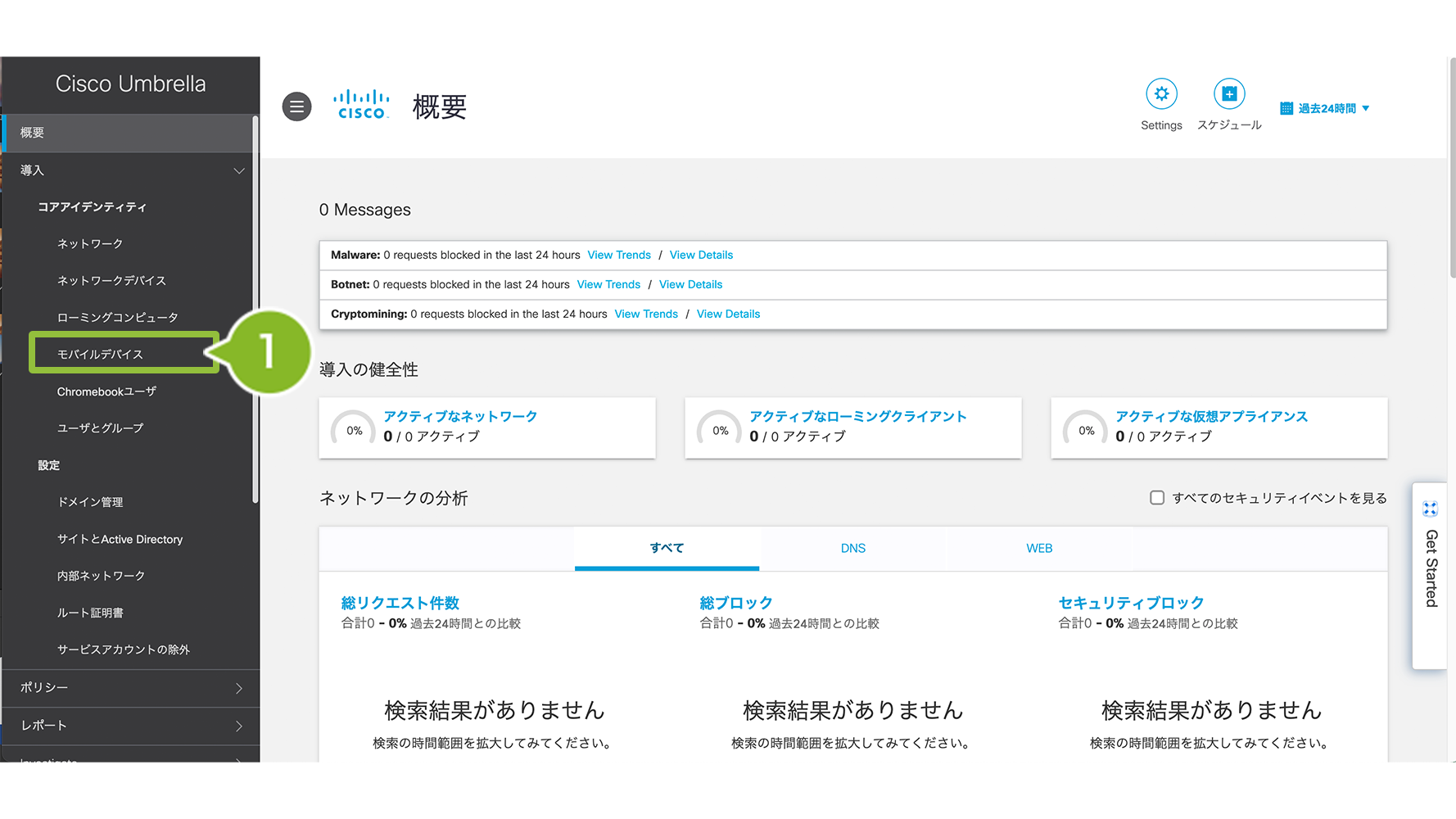Click the roaming clients 0% gauge

coord(720,430)
